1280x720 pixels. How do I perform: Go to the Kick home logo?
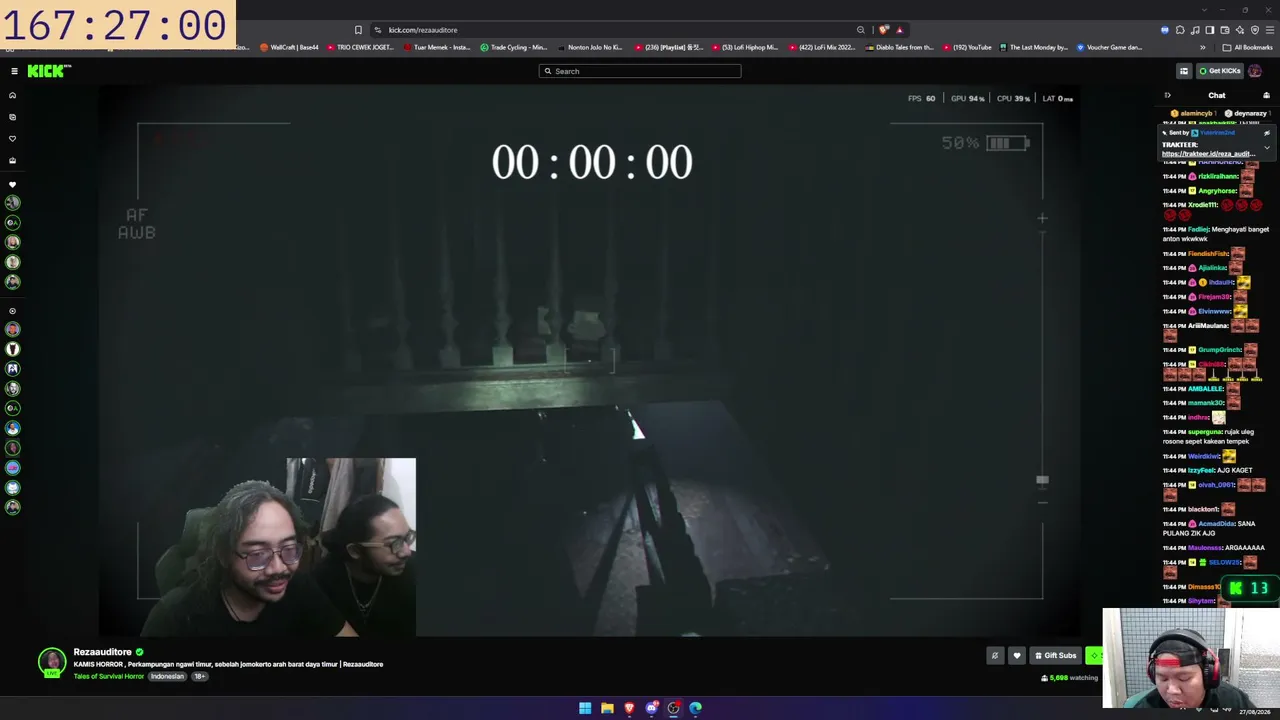click(x=49, y=71)
